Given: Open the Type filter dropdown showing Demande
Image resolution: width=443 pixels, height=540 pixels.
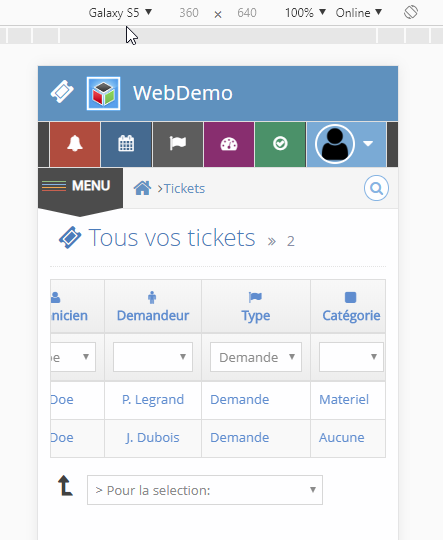Looking at the screenshot, I should (x=256, y=357).
